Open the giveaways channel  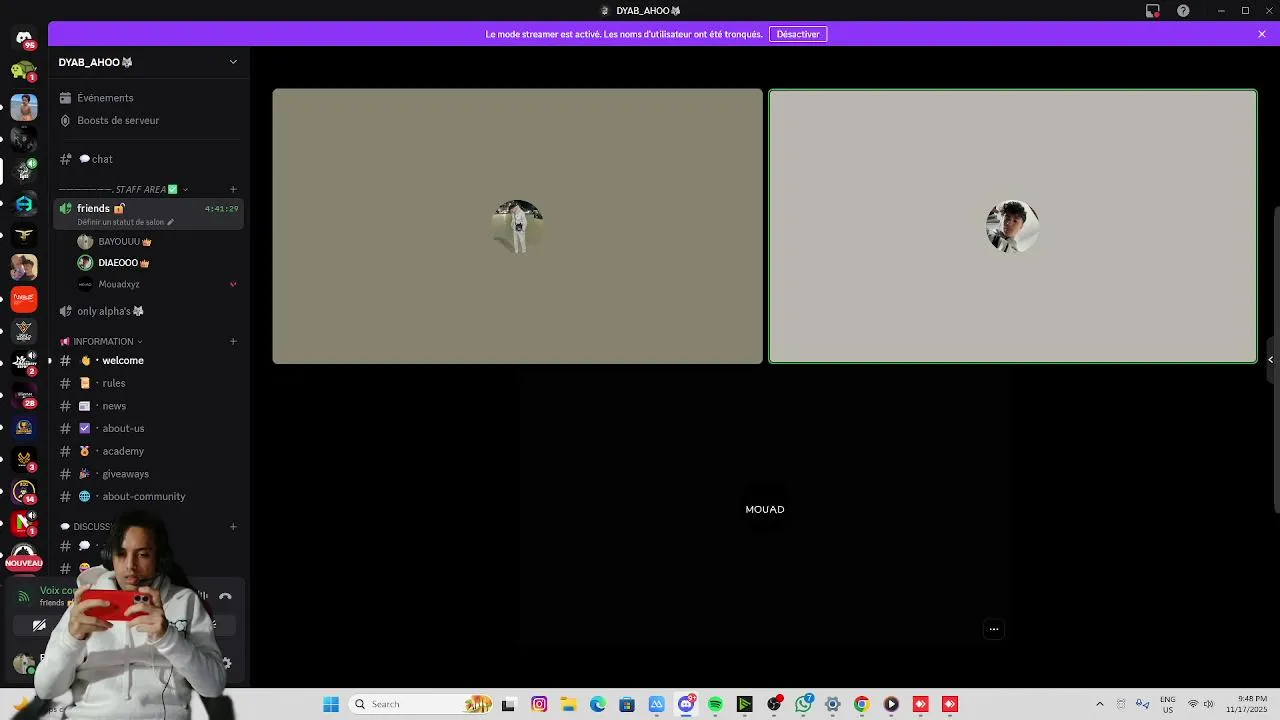(148, 474)
